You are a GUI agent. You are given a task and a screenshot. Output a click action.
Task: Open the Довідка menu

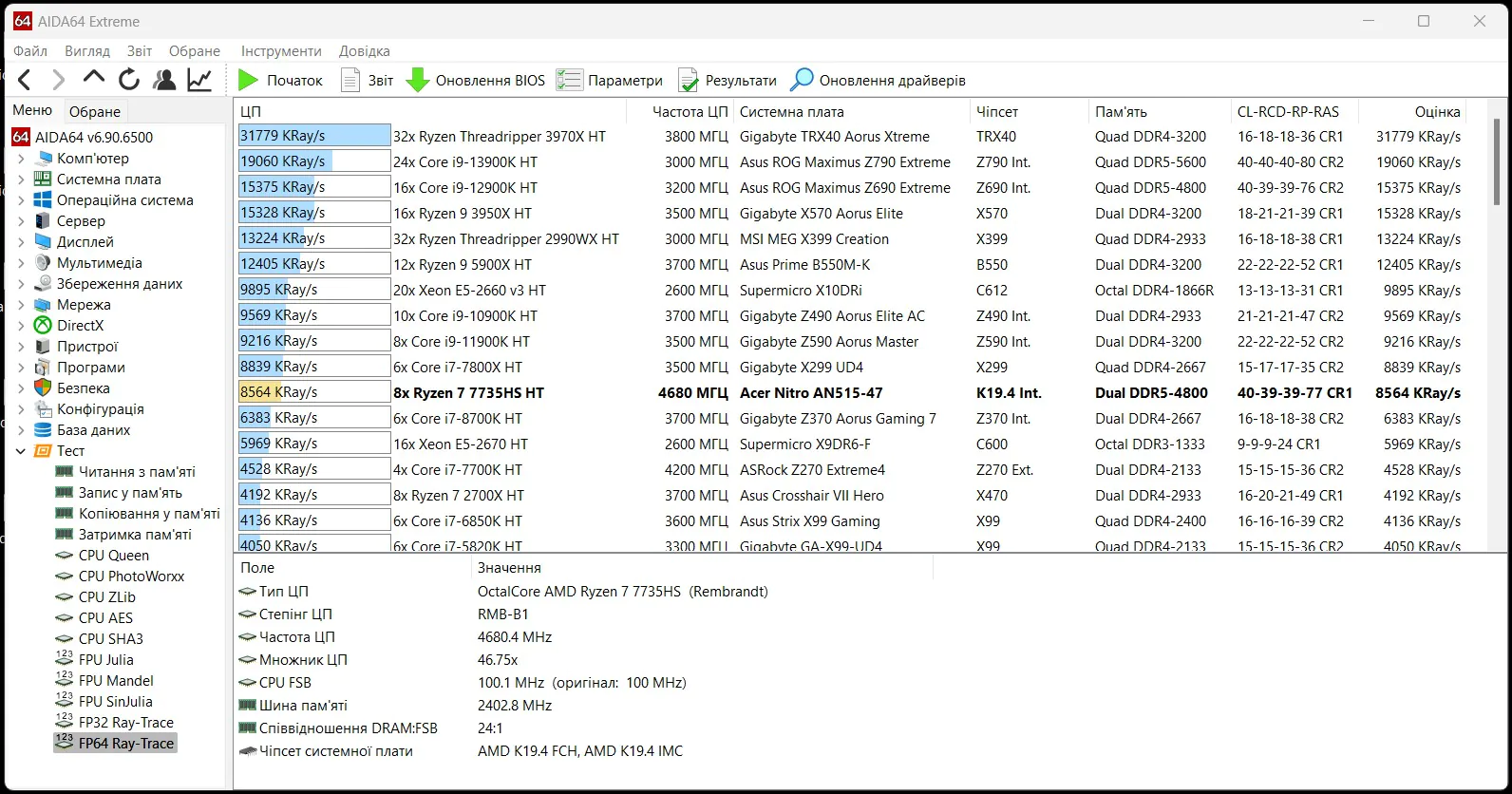coord(365,51)
